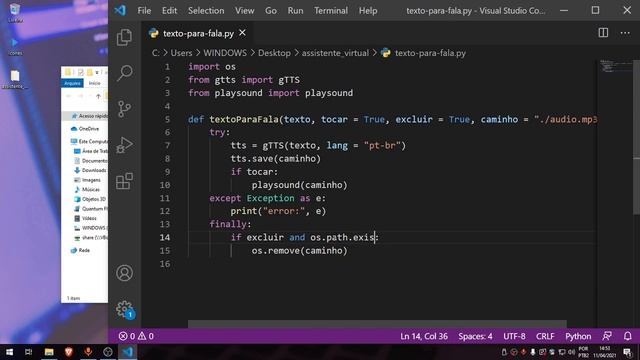Click line number 5 in gutter
Image resolution: width=640 pixels, height=360 pixels.
(x=167, y=119)
